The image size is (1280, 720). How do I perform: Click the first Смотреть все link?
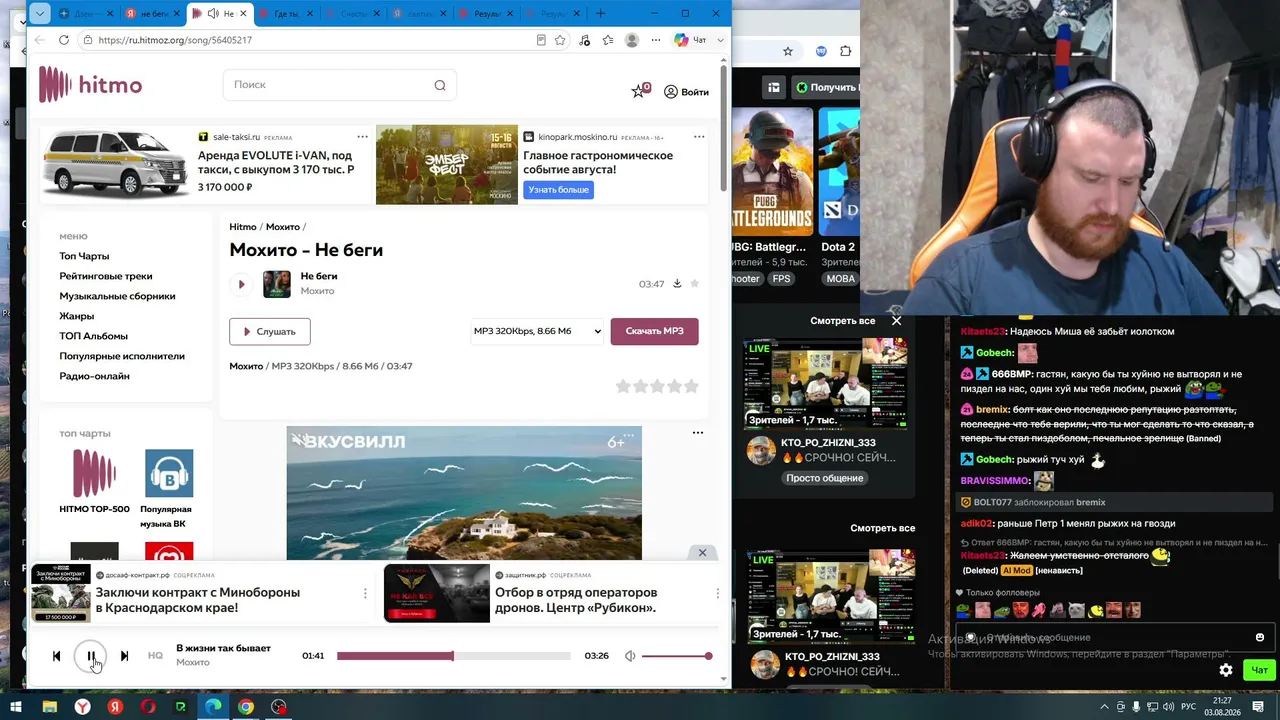tap(842, 321)
